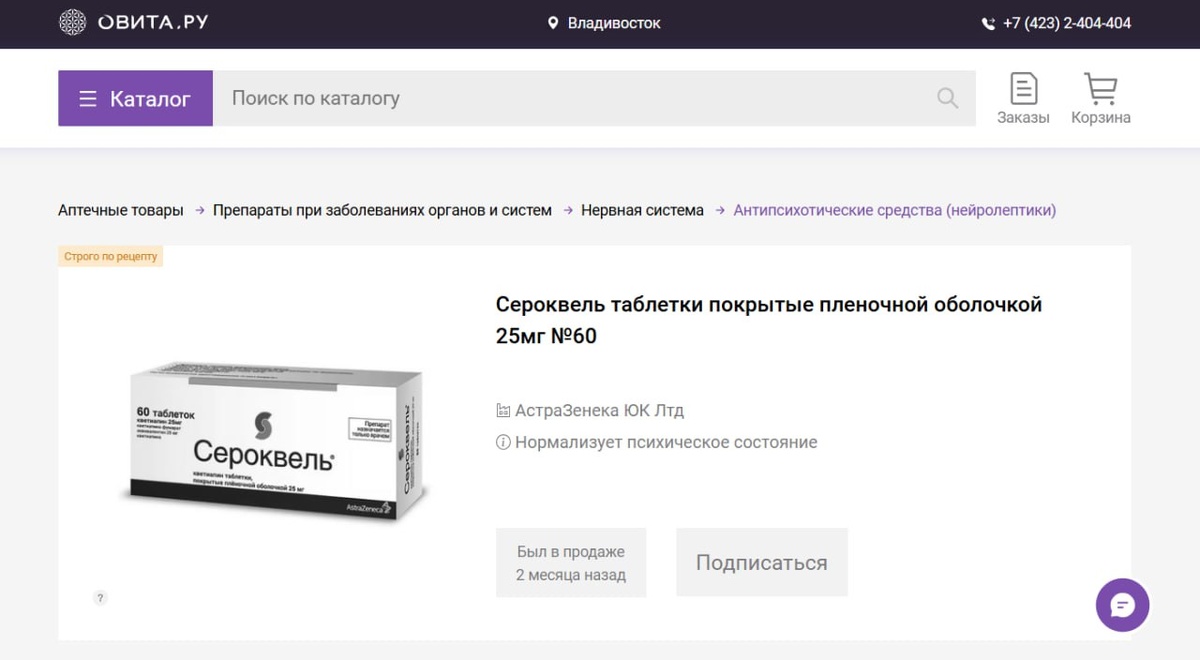Click the factory icon beside manufacturer

pyautogui.click(x=503, y=410)
